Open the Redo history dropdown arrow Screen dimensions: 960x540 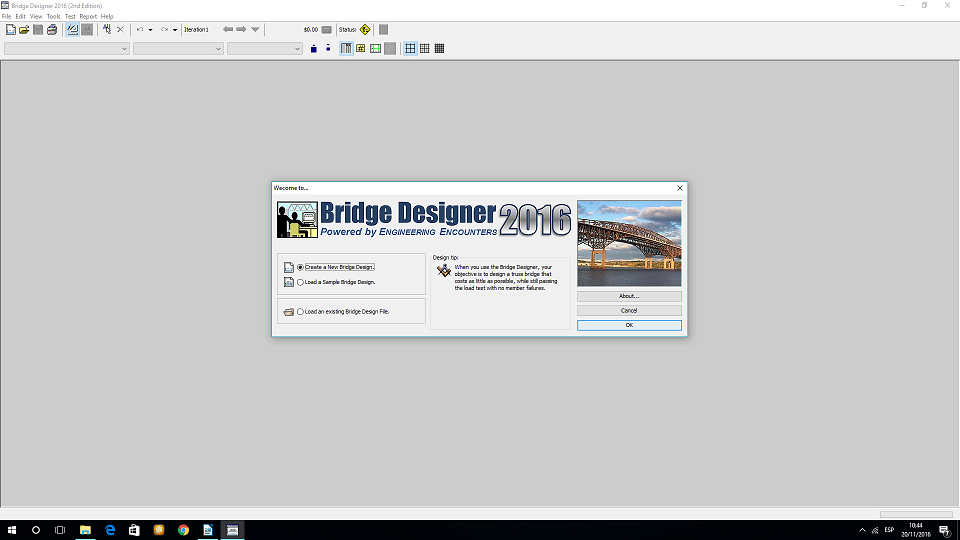175,29
